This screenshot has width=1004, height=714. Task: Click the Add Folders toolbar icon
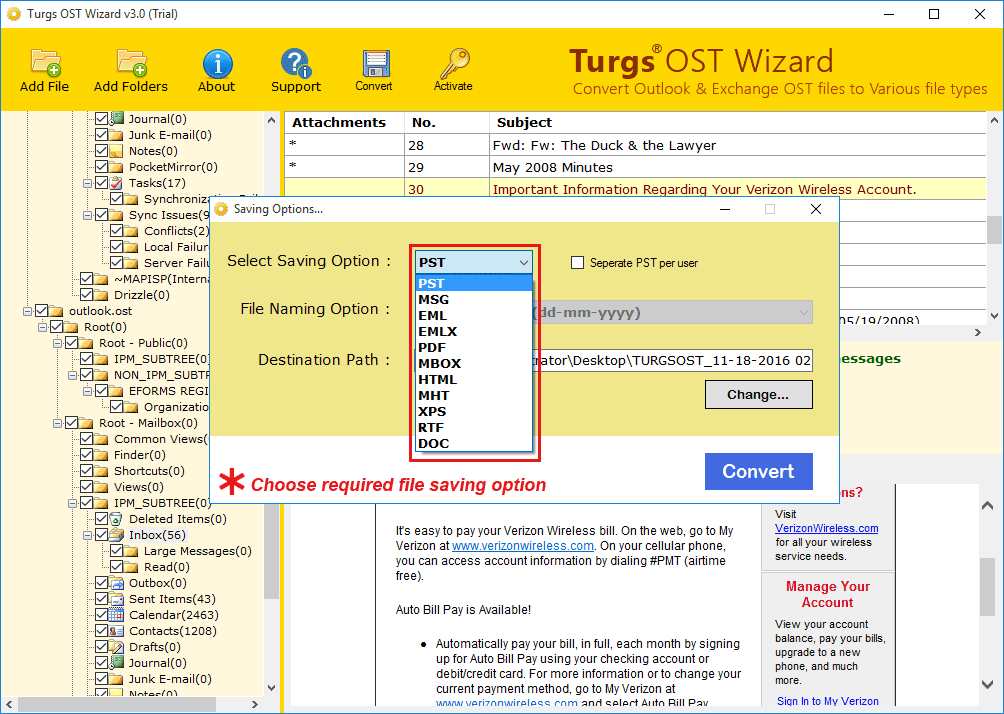(130, 63)
